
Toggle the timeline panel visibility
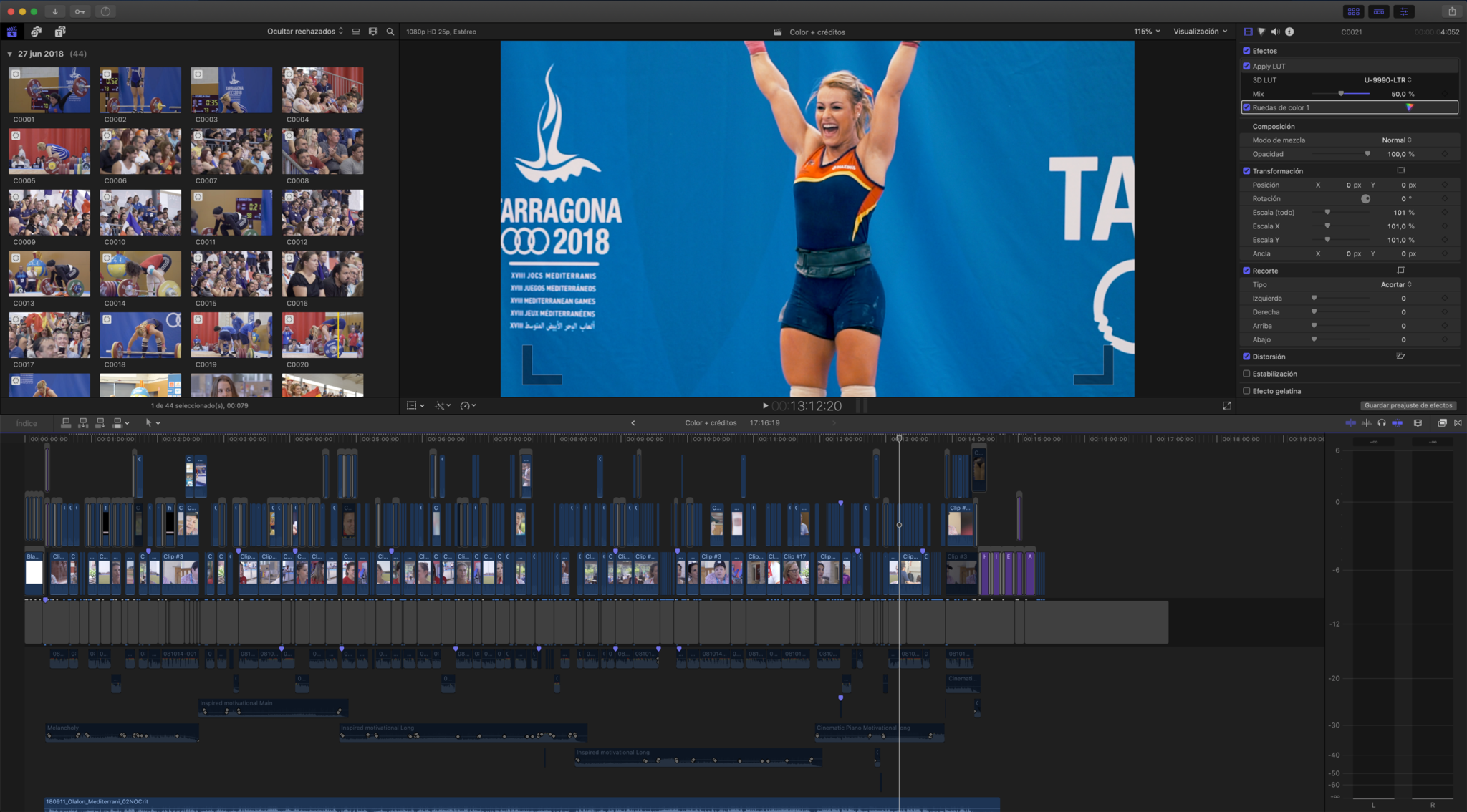click(1379, 11)
